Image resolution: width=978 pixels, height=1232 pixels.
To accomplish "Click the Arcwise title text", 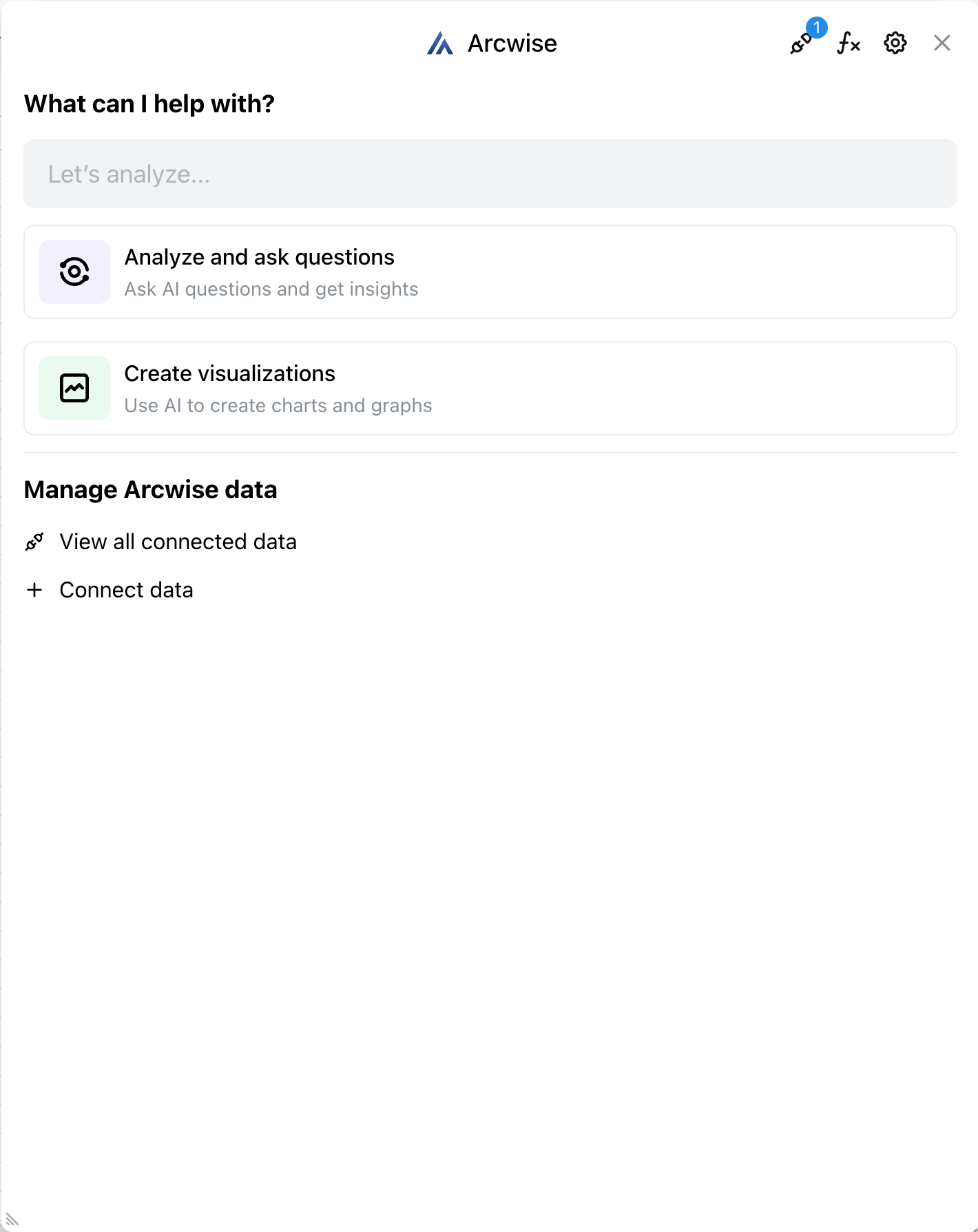I will pyautogui.click(x=512, y=43).
